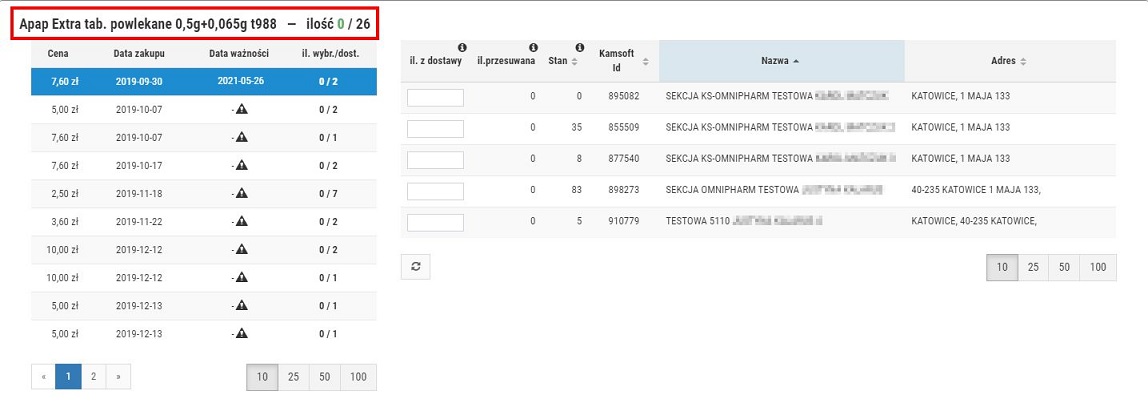Image resolution: width=1148 pixels, height=411 pixels.
Task: Click warning icon in 2019-10-17 row
Action: (242, 166)
